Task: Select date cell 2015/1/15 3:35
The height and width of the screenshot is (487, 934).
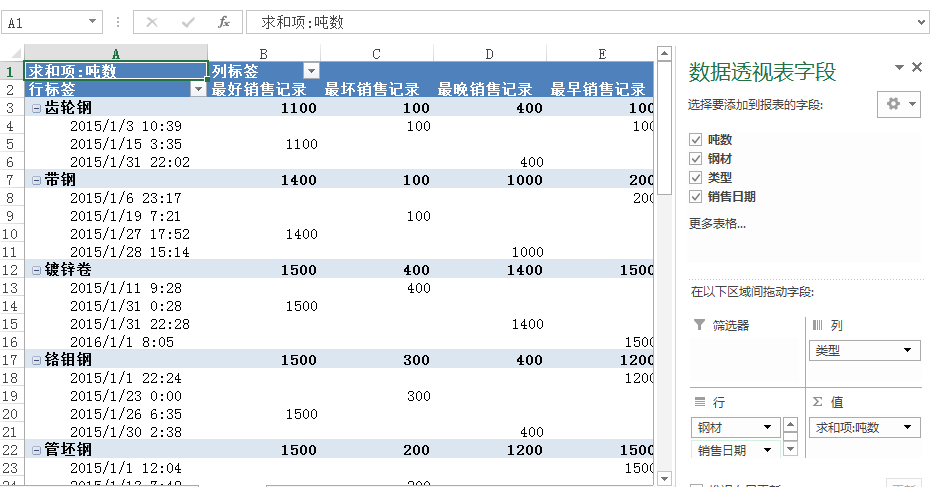Action: click(x=126, y=144)
